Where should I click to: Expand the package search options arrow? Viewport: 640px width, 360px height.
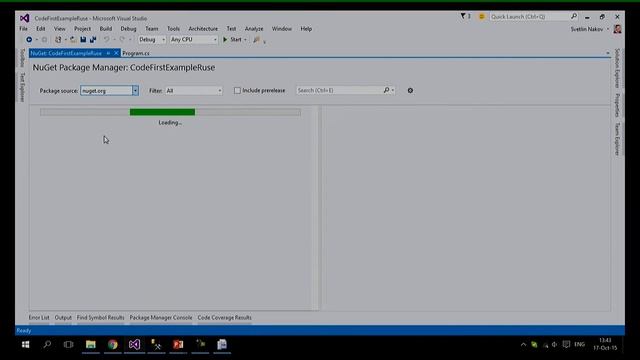(393, 90)
